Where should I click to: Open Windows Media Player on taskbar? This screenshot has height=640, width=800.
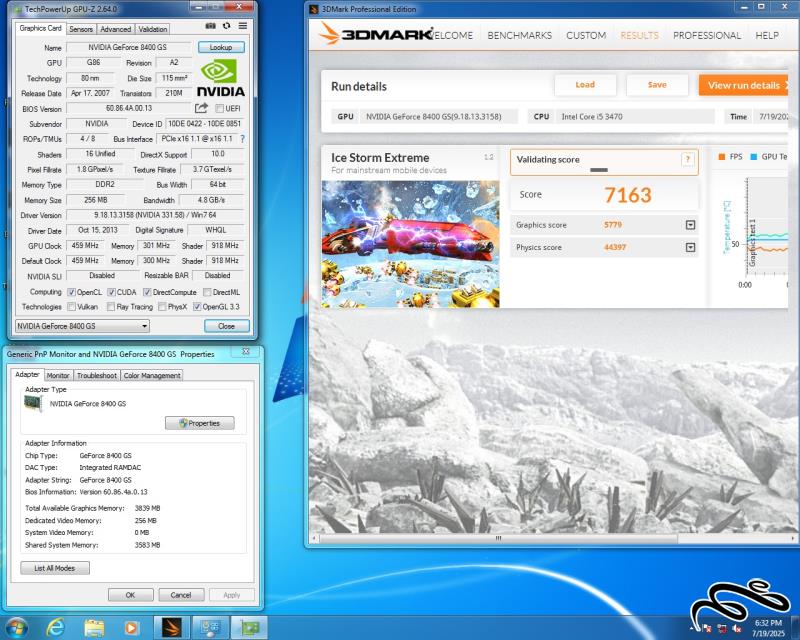tap(131, 628)
